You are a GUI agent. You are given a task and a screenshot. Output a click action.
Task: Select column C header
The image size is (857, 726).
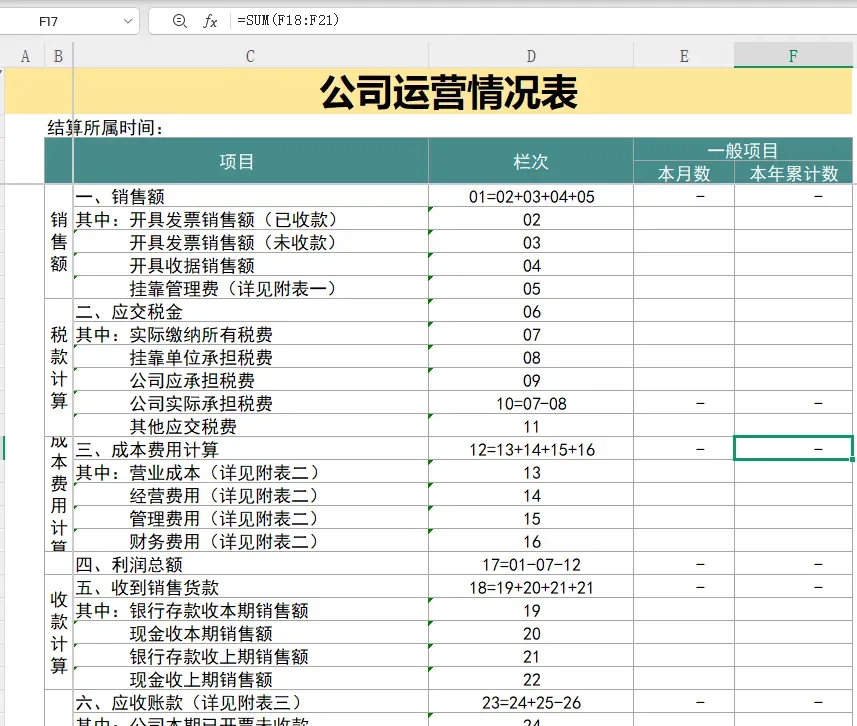point(250,56)
